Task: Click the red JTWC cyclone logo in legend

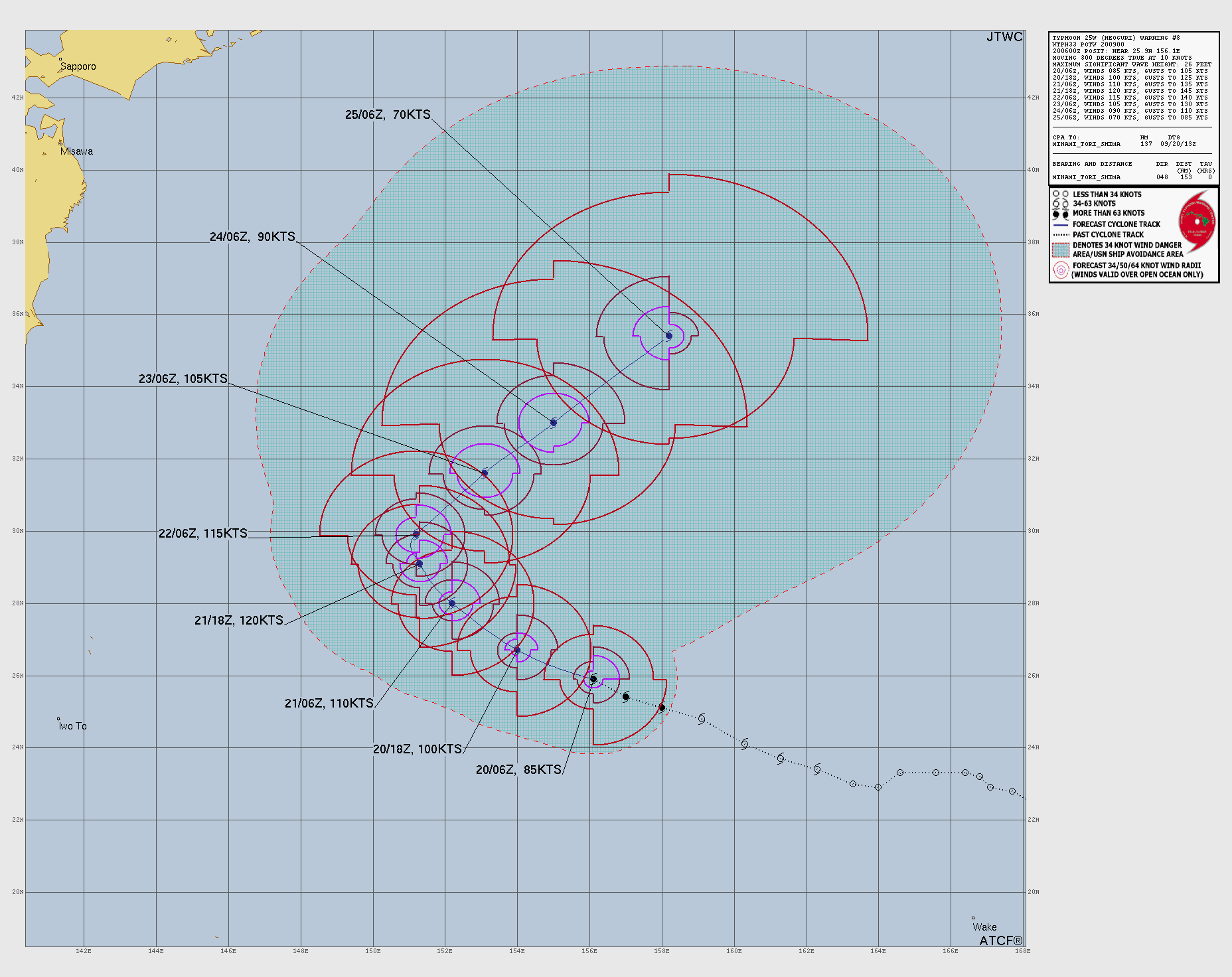Action: pyautogui.click(x=1198, y=223)
